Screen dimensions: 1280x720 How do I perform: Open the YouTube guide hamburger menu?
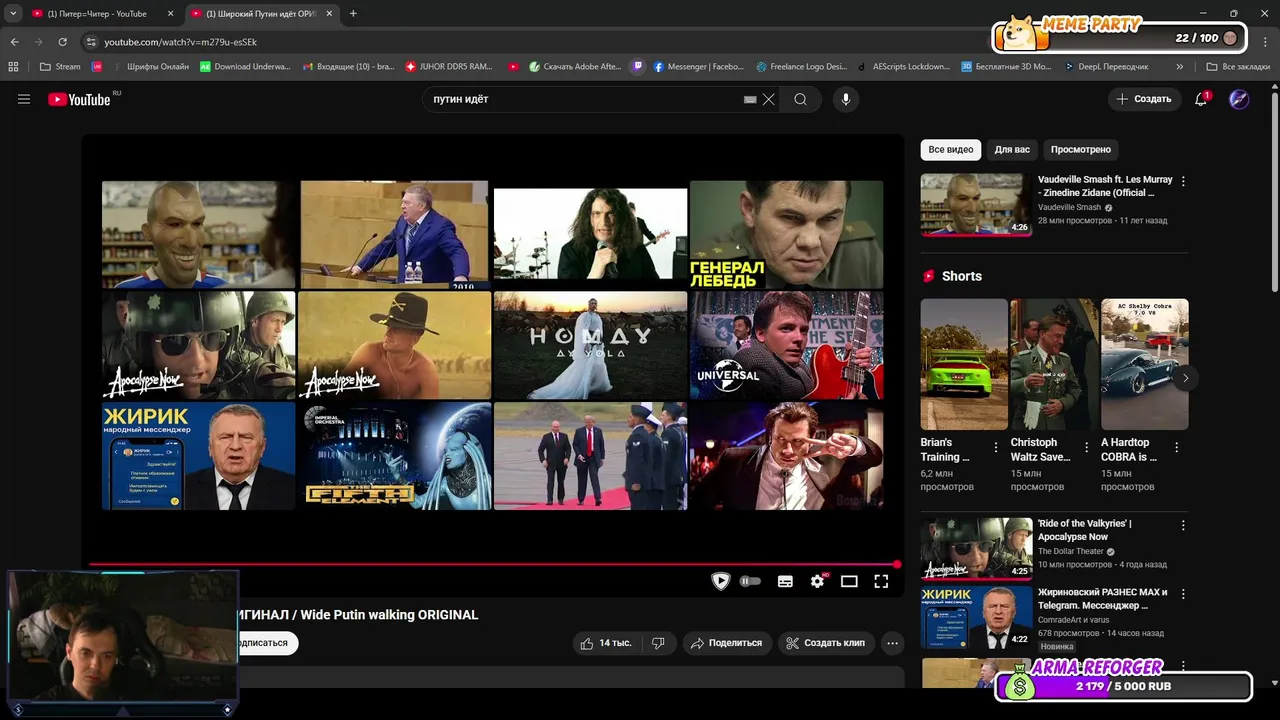click(x=24, y=99)
